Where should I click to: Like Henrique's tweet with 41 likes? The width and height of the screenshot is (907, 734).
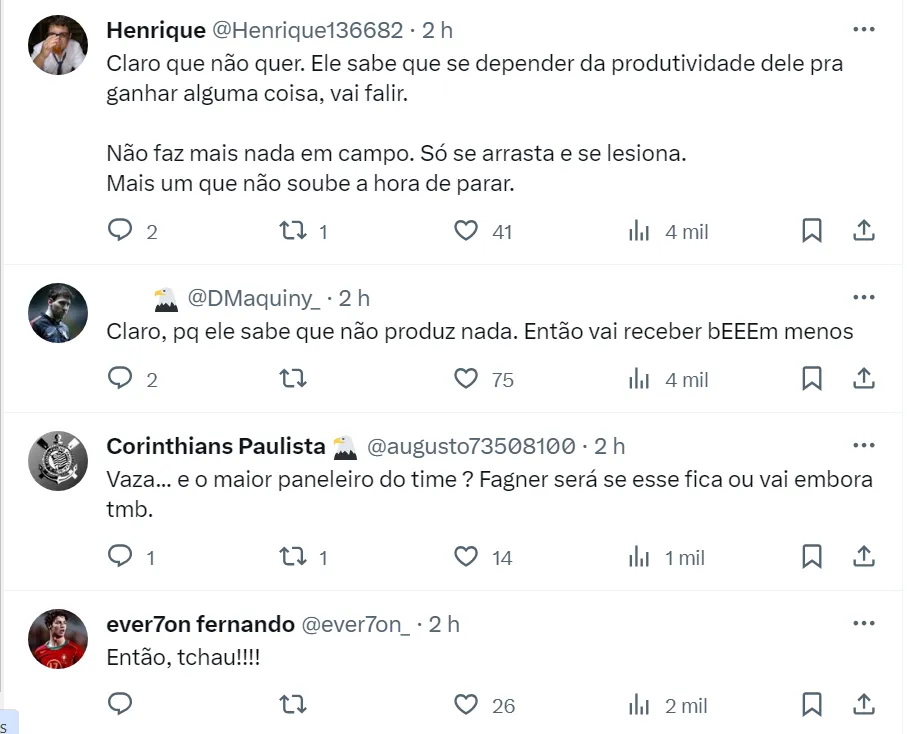[466, 231]
